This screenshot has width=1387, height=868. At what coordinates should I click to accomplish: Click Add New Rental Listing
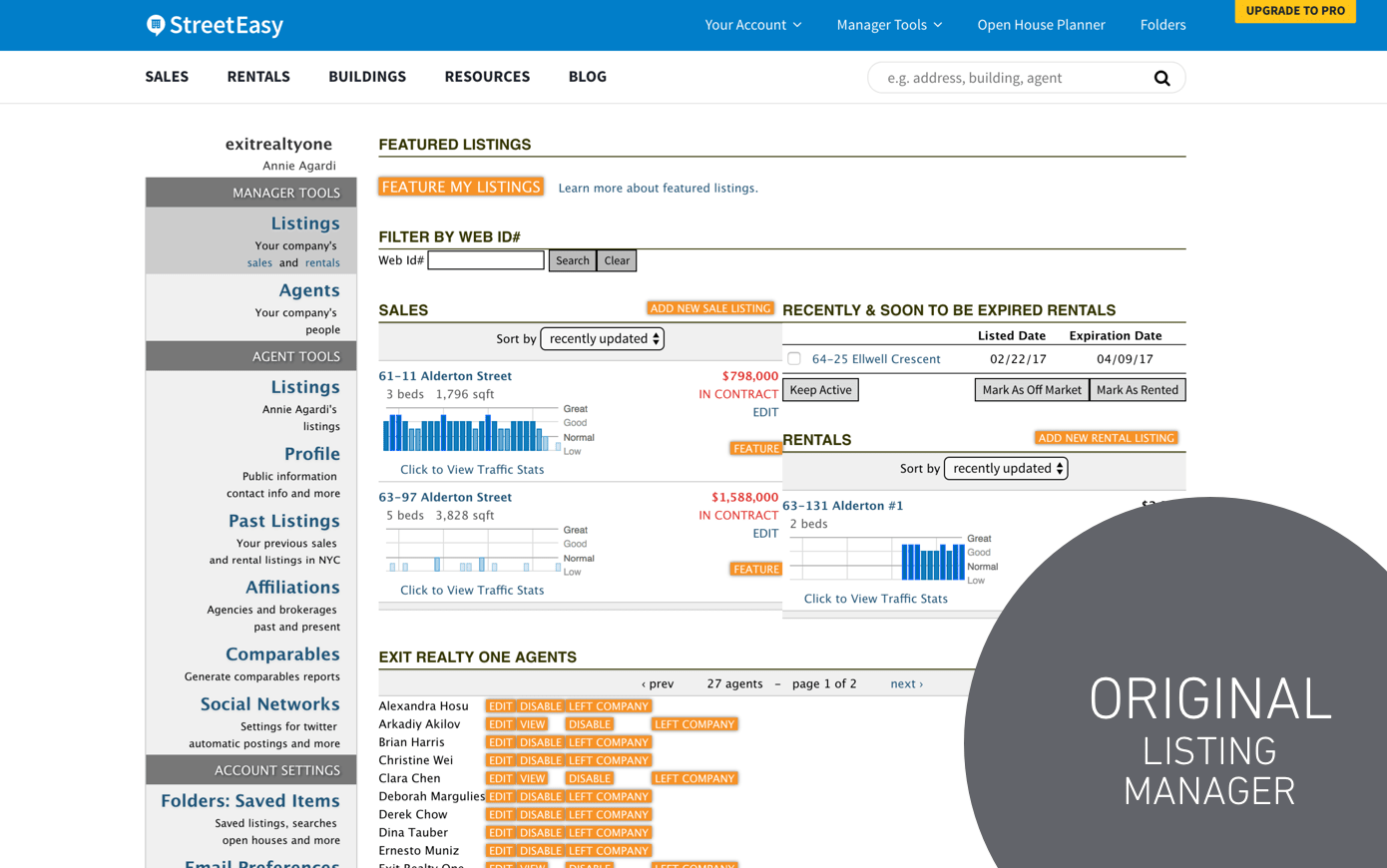1107,438
